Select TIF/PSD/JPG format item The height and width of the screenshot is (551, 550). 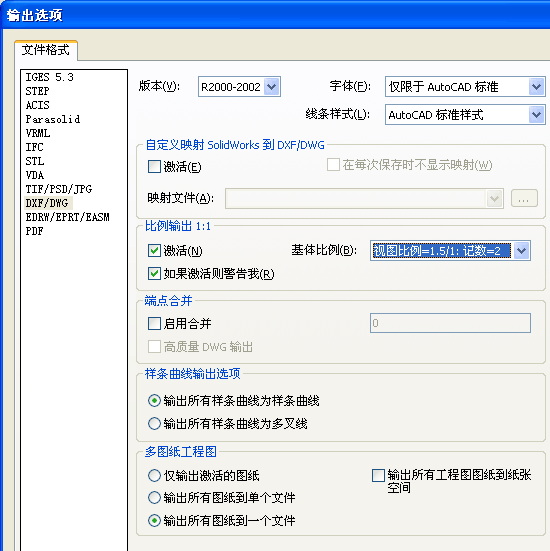(59, 189)
